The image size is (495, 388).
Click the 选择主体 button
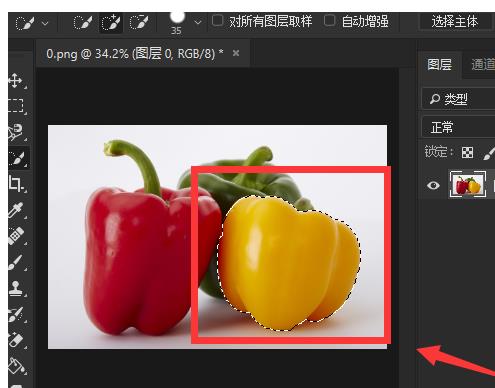coord(455,21)
